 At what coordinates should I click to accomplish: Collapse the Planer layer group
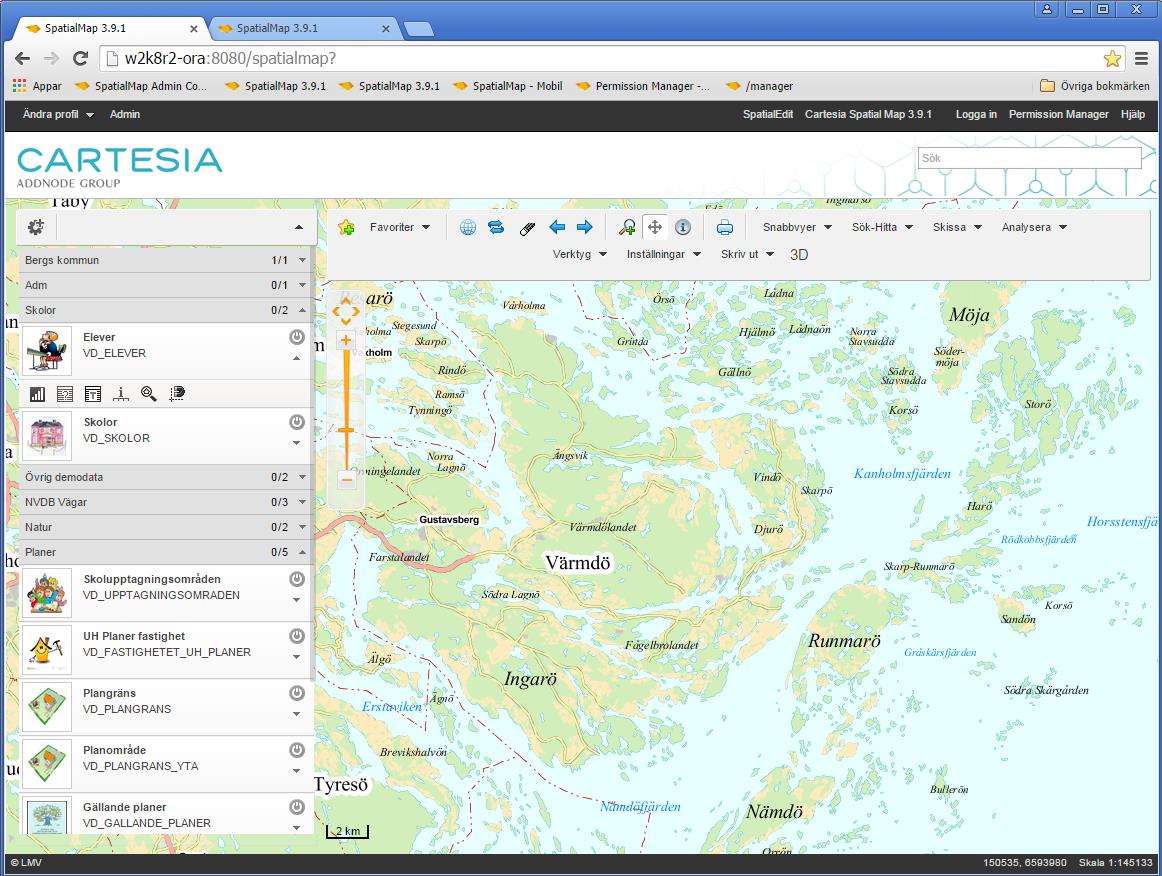tap(302, 553)
